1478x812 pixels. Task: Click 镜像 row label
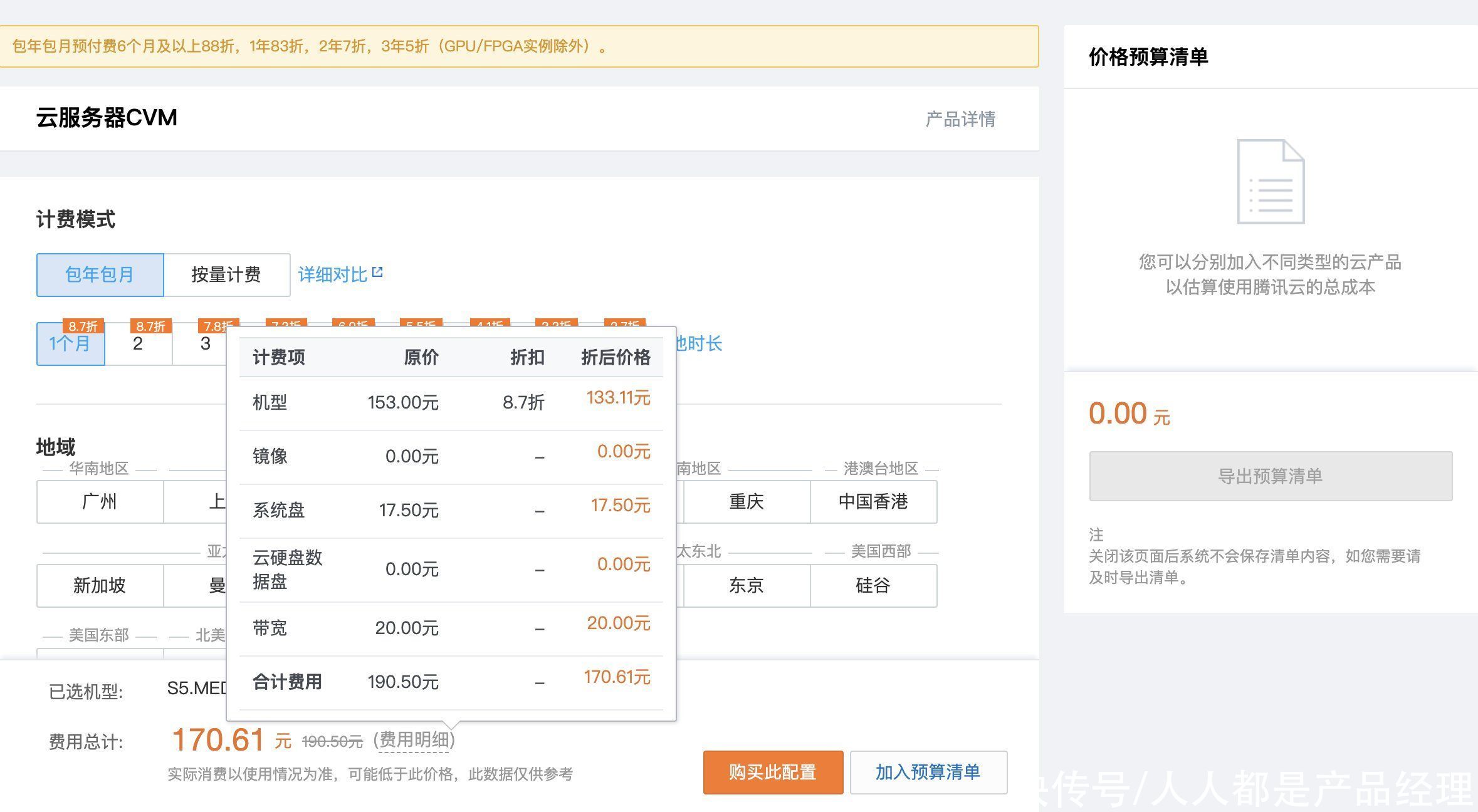click(270, 456)
